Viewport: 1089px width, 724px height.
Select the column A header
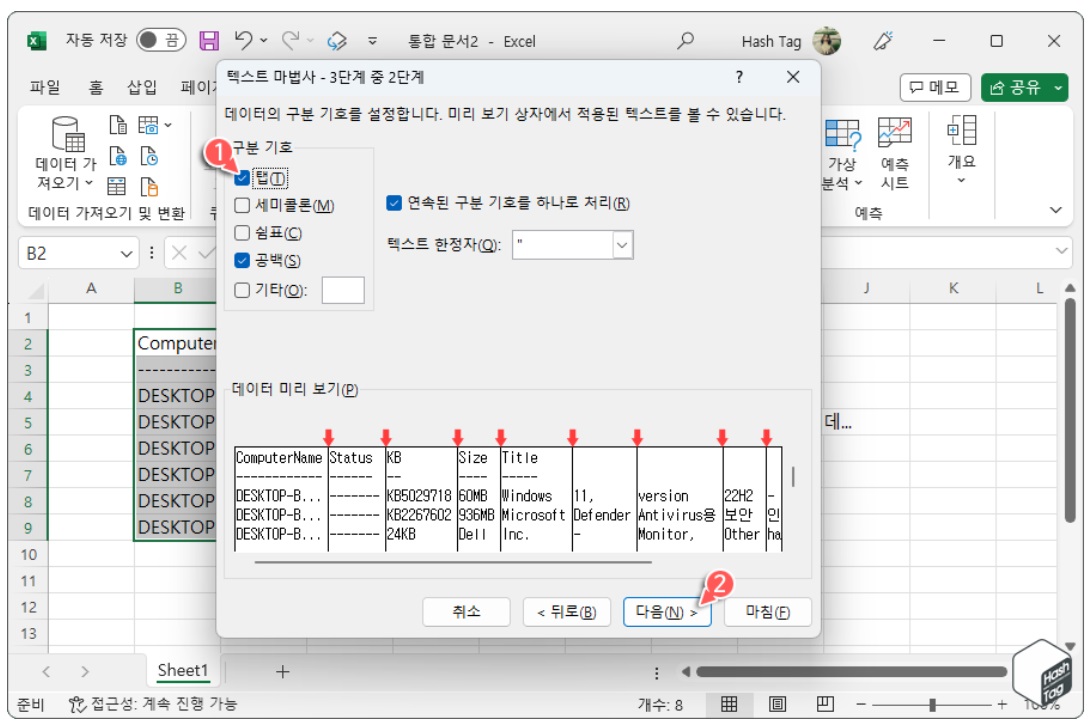tap(91, 288)
